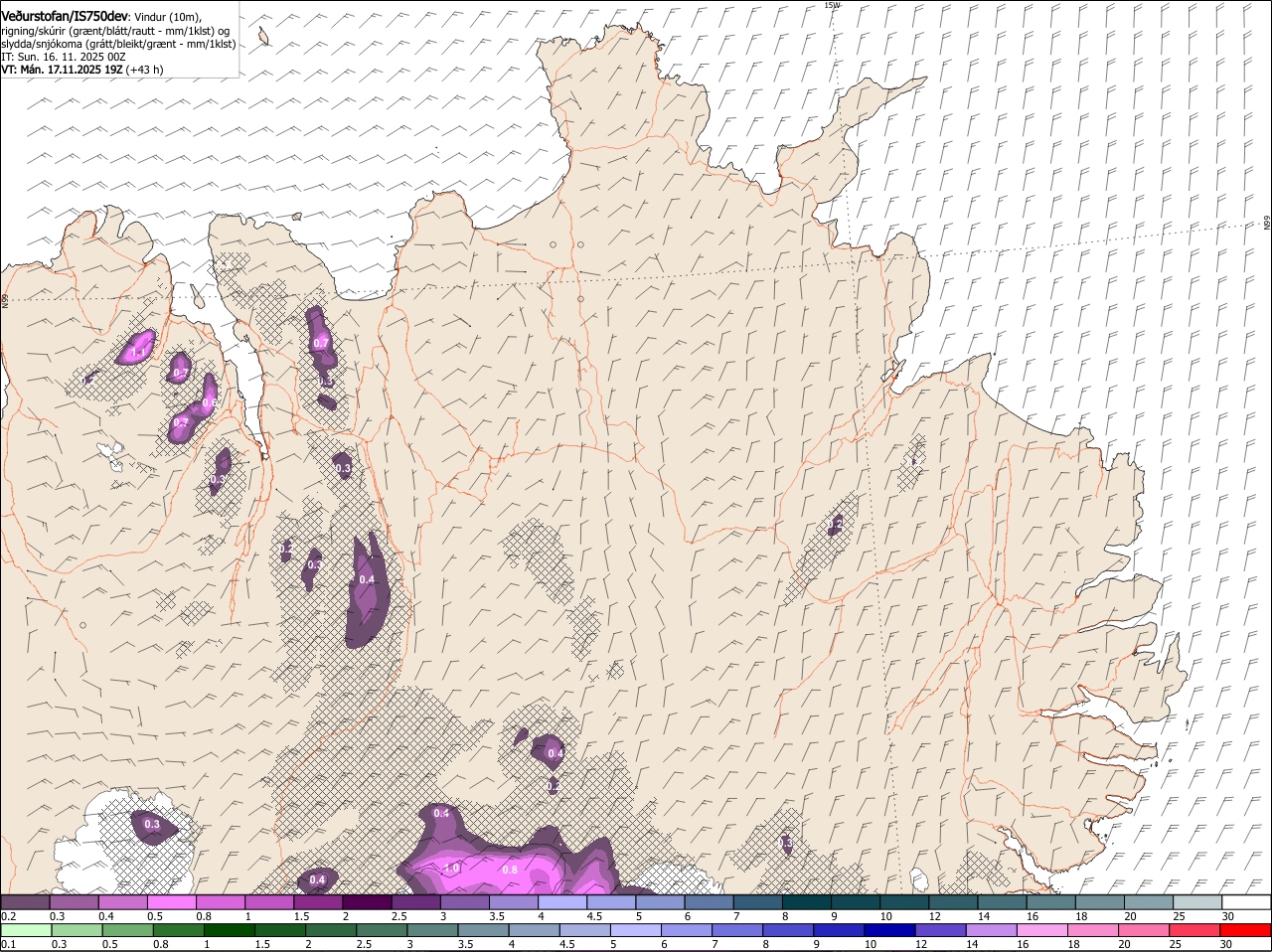This screenshot has height=952, width=1272.
Task: Pick the pink lower swatch starting at 18
Action: [1094, 930]
